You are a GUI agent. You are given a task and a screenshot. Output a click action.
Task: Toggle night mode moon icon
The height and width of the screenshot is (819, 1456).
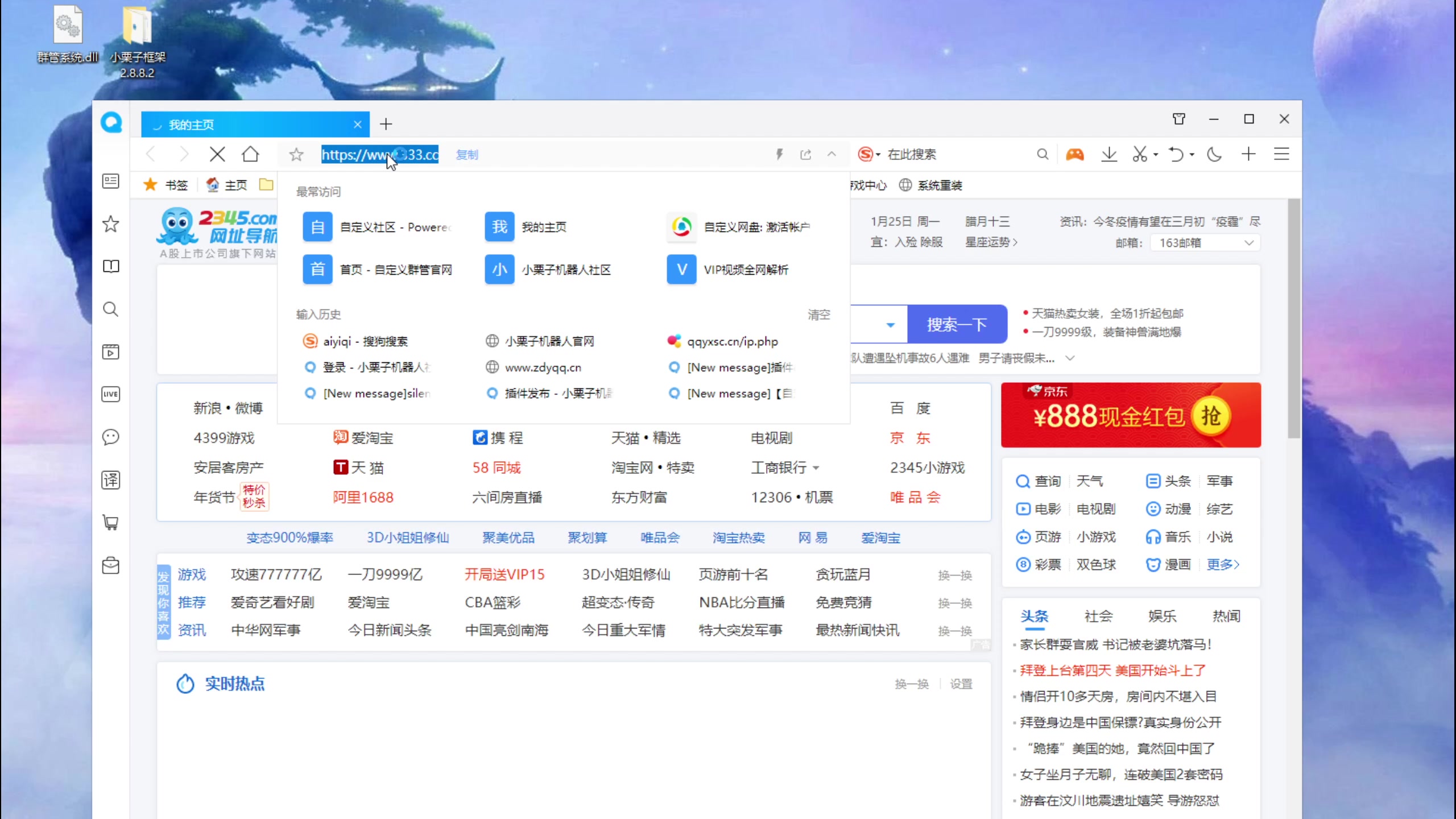(x=1214, y=154)
